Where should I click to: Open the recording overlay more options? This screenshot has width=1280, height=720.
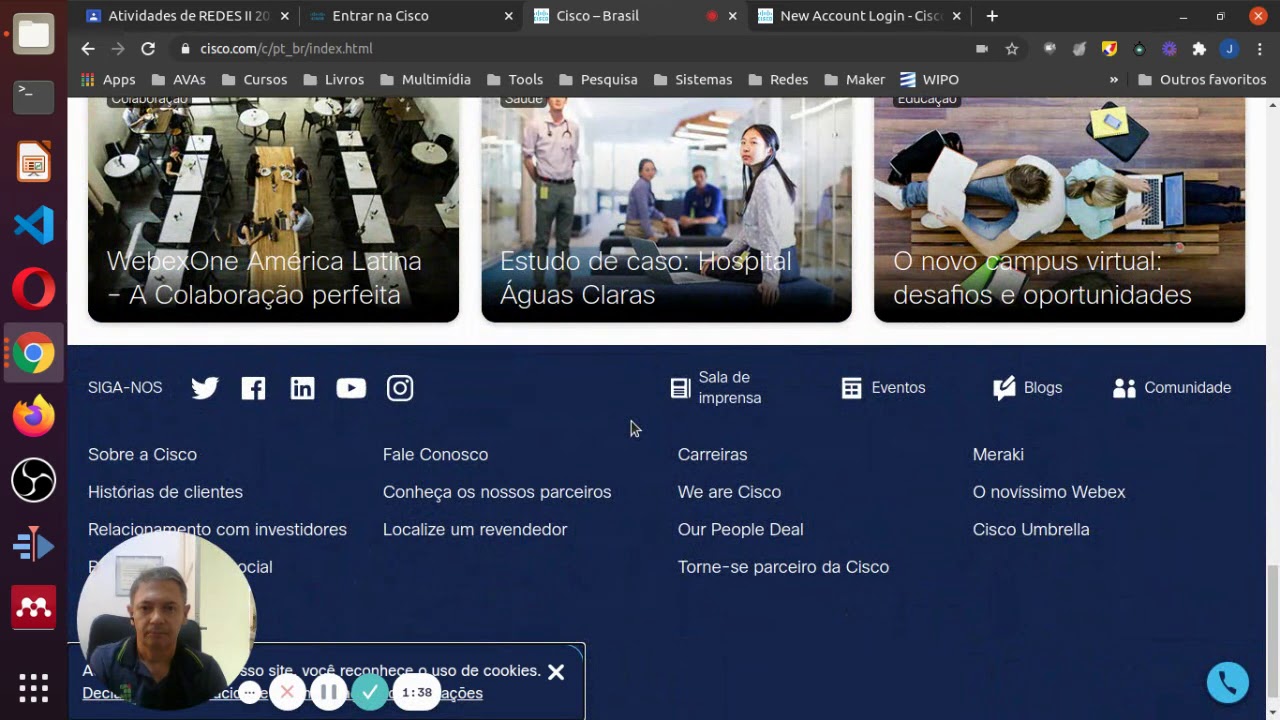point(250,692)
